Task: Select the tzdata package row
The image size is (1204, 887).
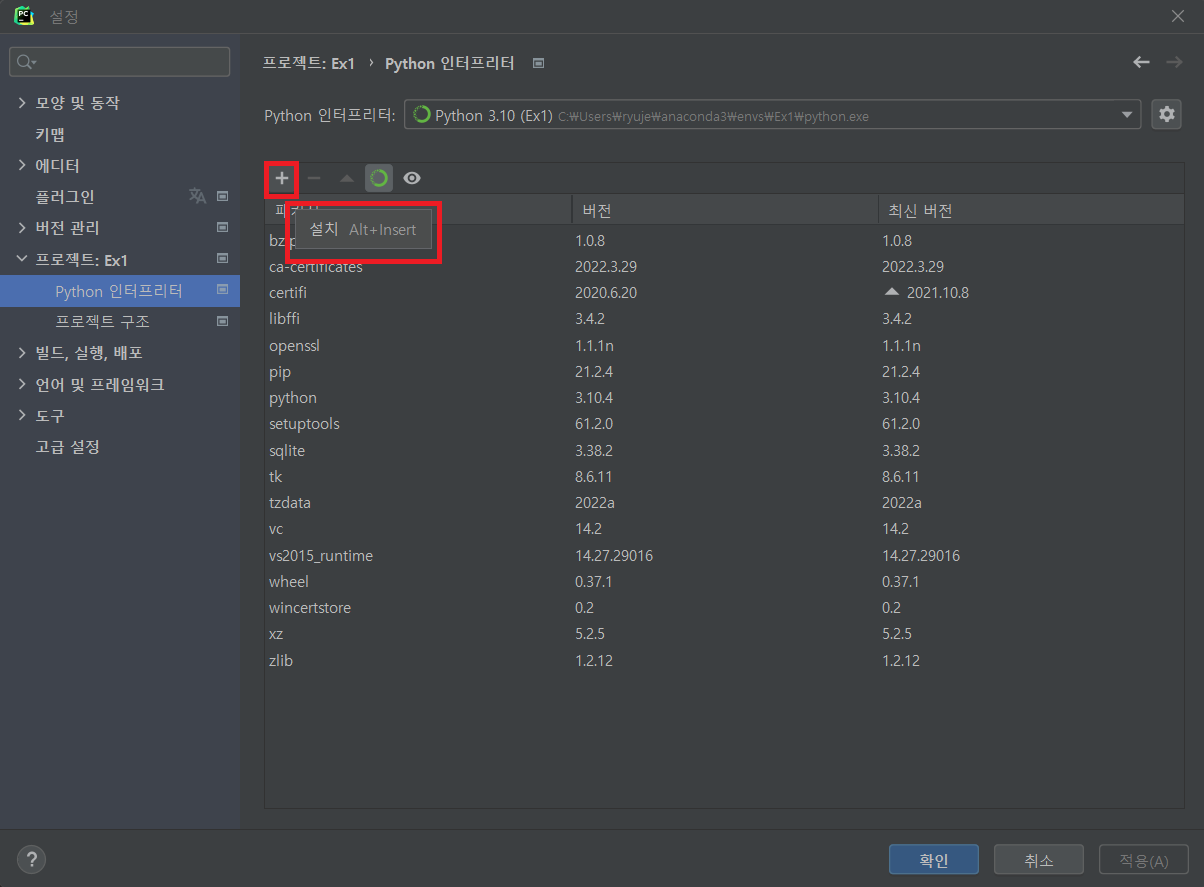Action: click(724, 502)
